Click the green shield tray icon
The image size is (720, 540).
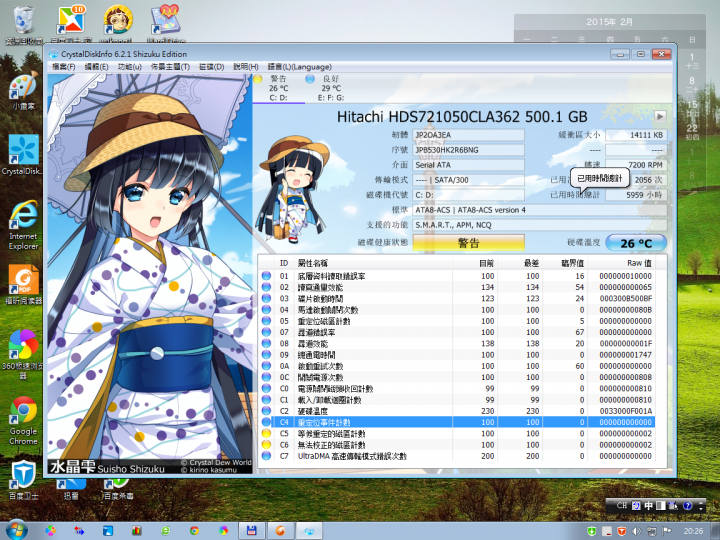(591, 531)
